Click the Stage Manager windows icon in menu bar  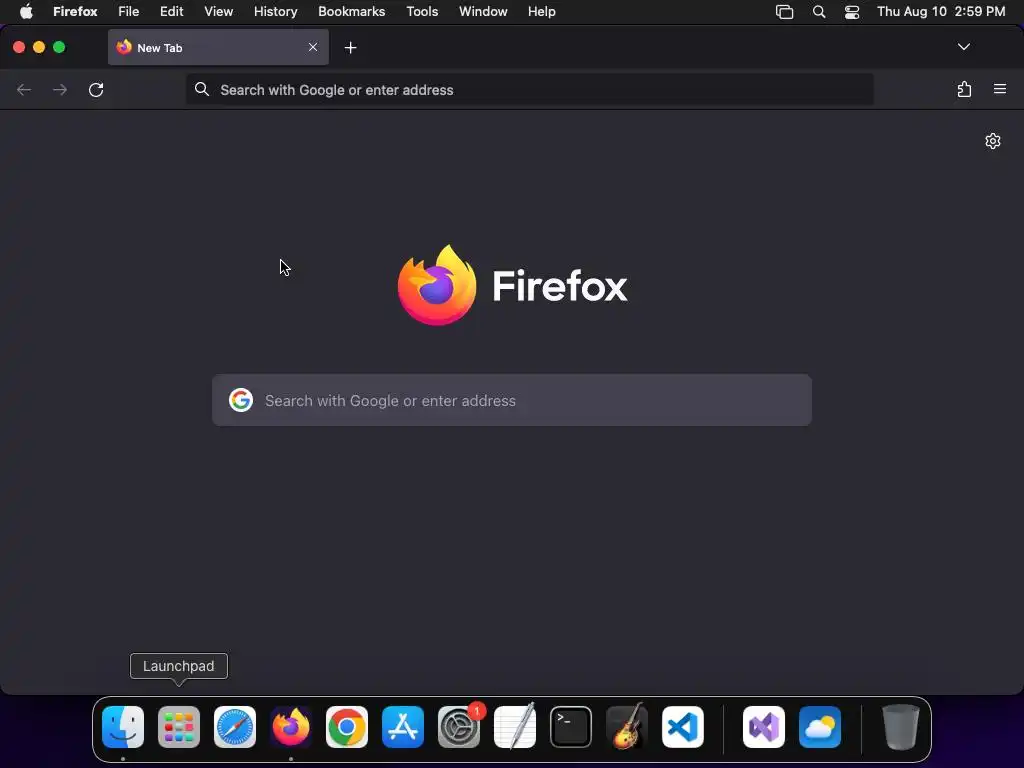click(x=784, y=12)
